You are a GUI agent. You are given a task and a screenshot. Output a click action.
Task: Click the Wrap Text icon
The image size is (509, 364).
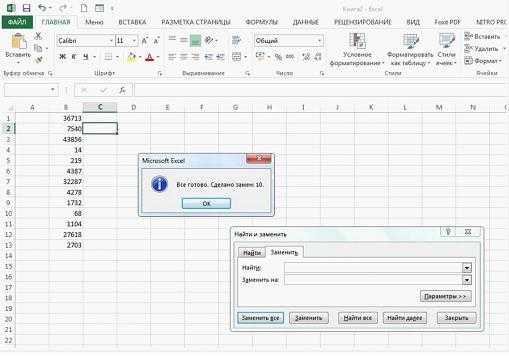236,40
